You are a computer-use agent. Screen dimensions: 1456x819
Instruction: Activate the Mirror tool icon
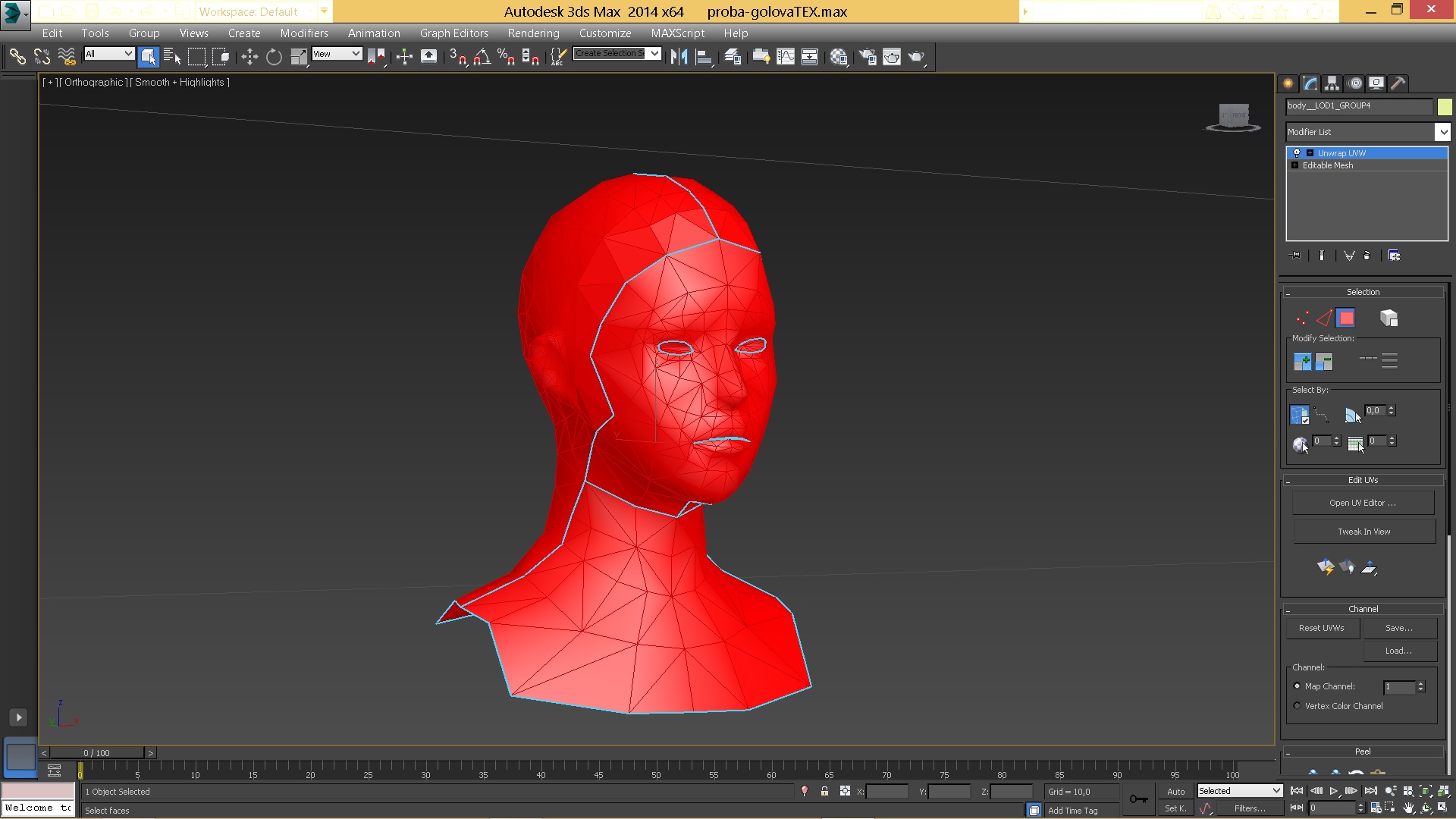679,57
